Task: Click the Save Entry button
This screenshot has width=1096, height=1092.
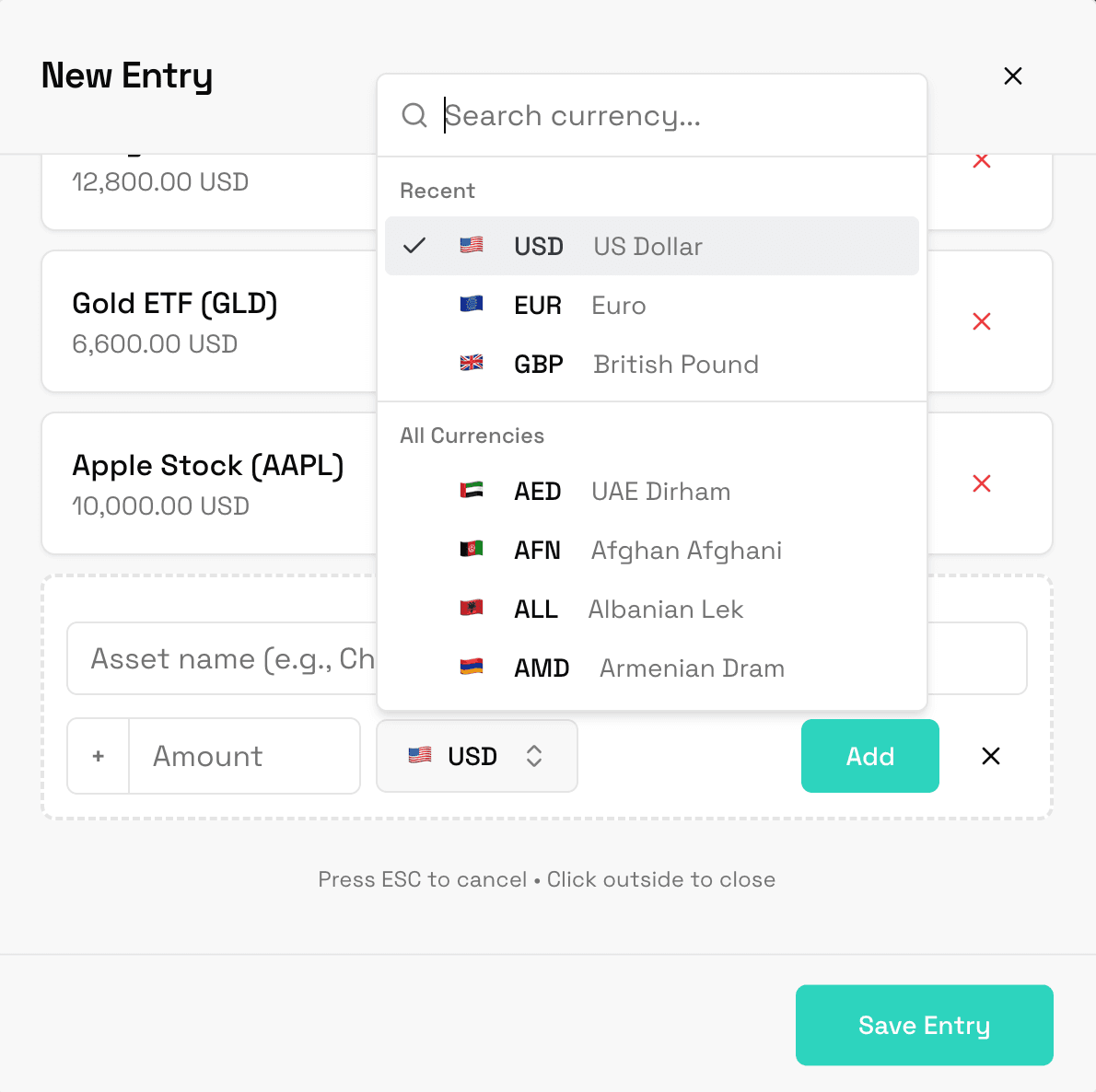Action: coord(924,1025)
